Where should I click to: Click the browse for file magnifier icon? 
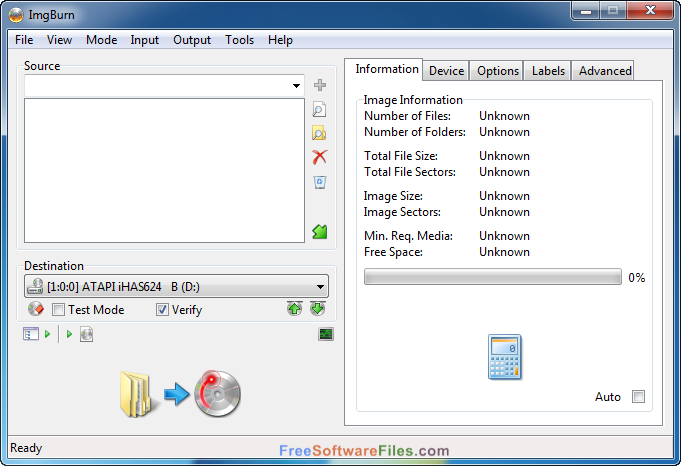coord(319,109)
